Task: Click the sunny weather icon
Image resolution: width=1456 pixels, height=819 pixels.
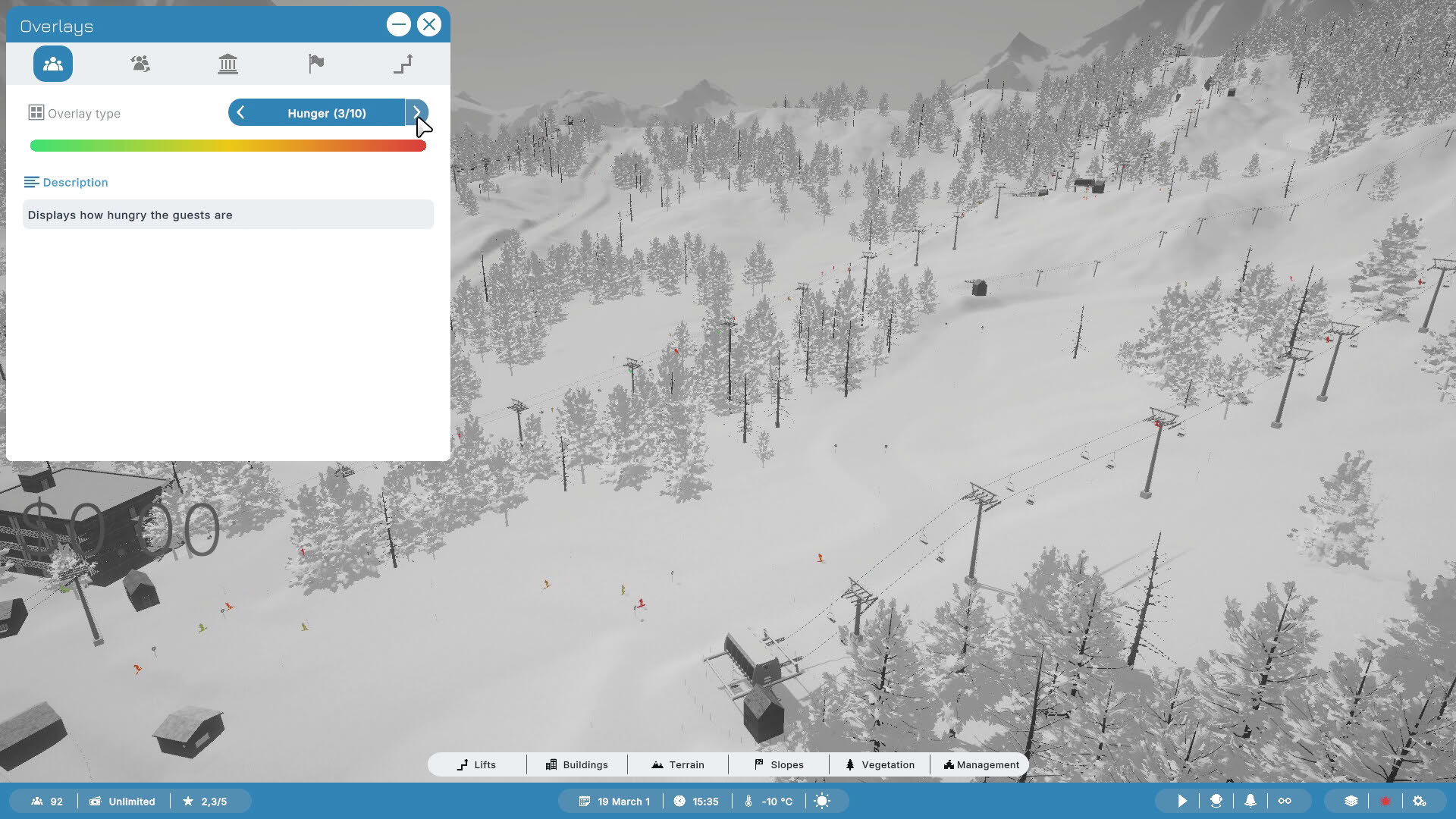Action: tap(822, 801)
